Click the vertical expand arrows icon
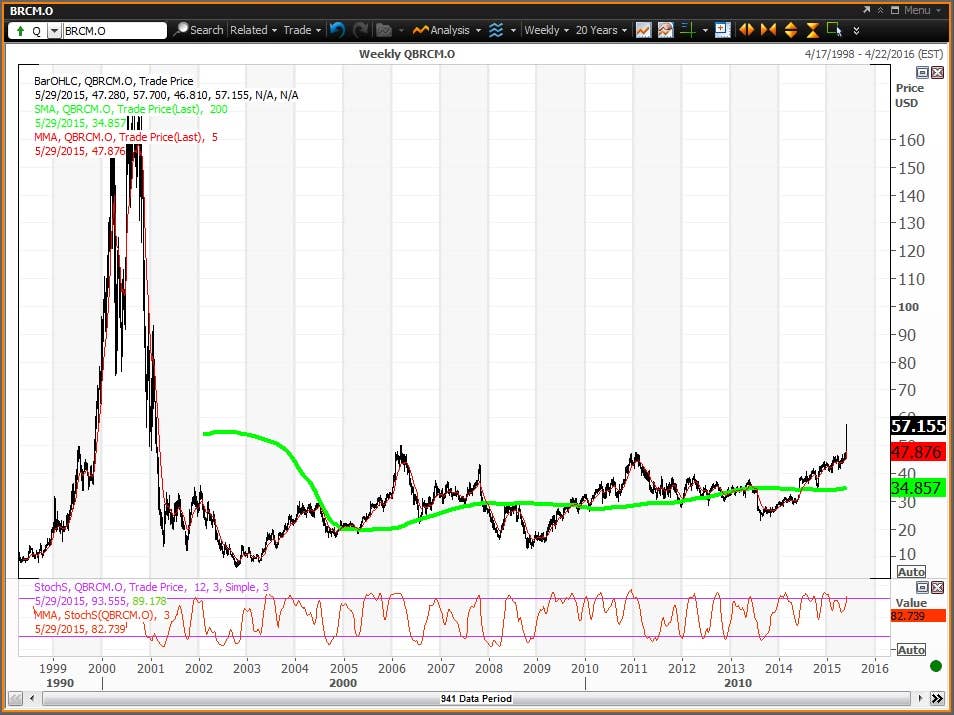The width and height of the screenshot is (954, 715). (790, 30)
